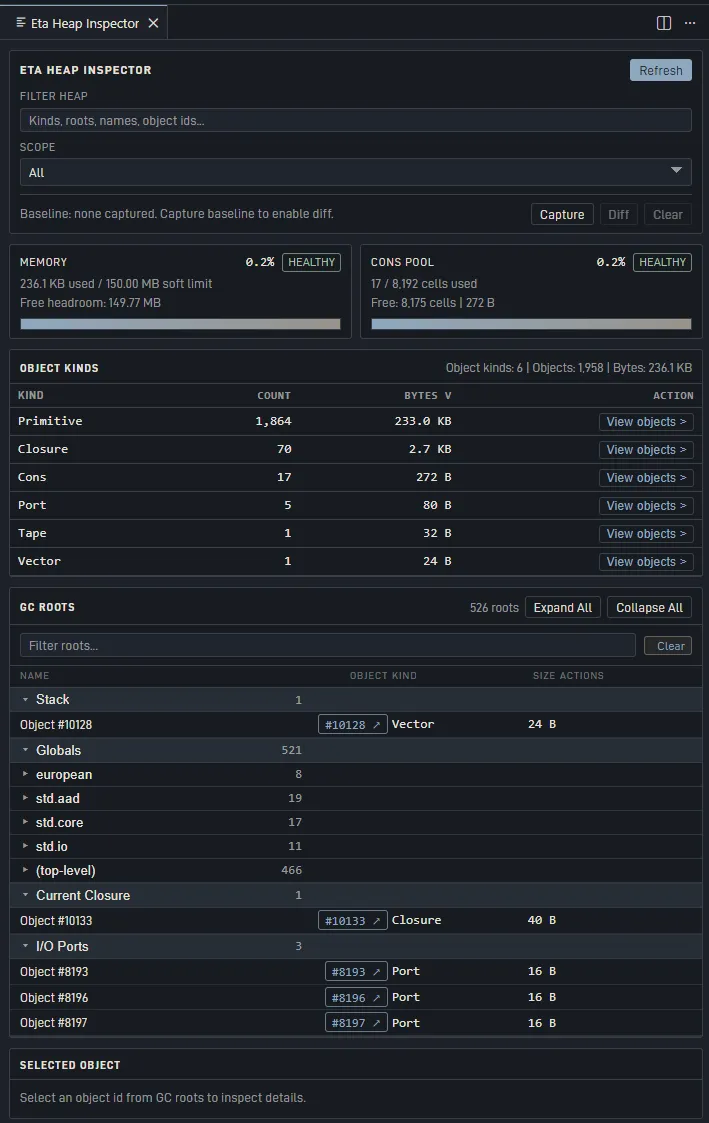Image resolution: width=709 pixels, height=1123 pixels.
Task: Click the Free headroom 149.77 MB text
Action: point(90,303)
